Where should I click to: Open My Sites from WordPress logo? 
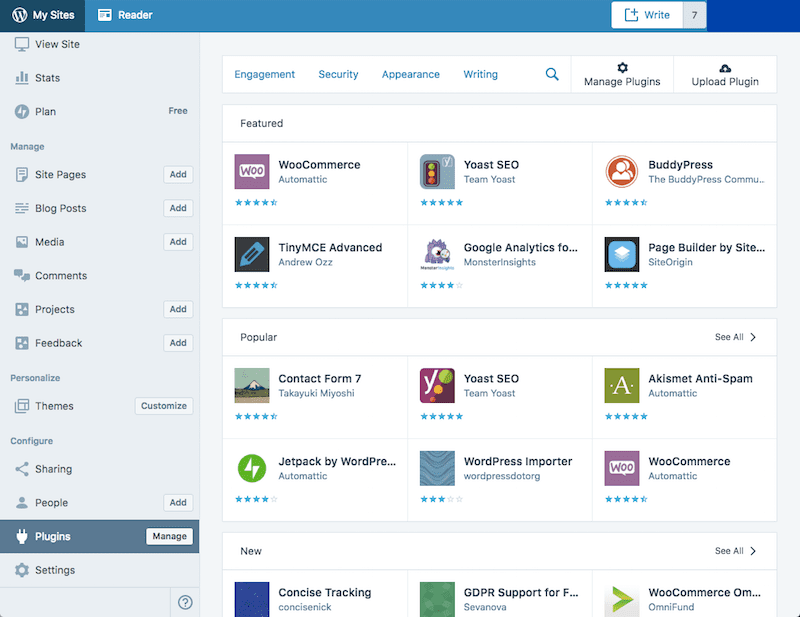point(19,15)
